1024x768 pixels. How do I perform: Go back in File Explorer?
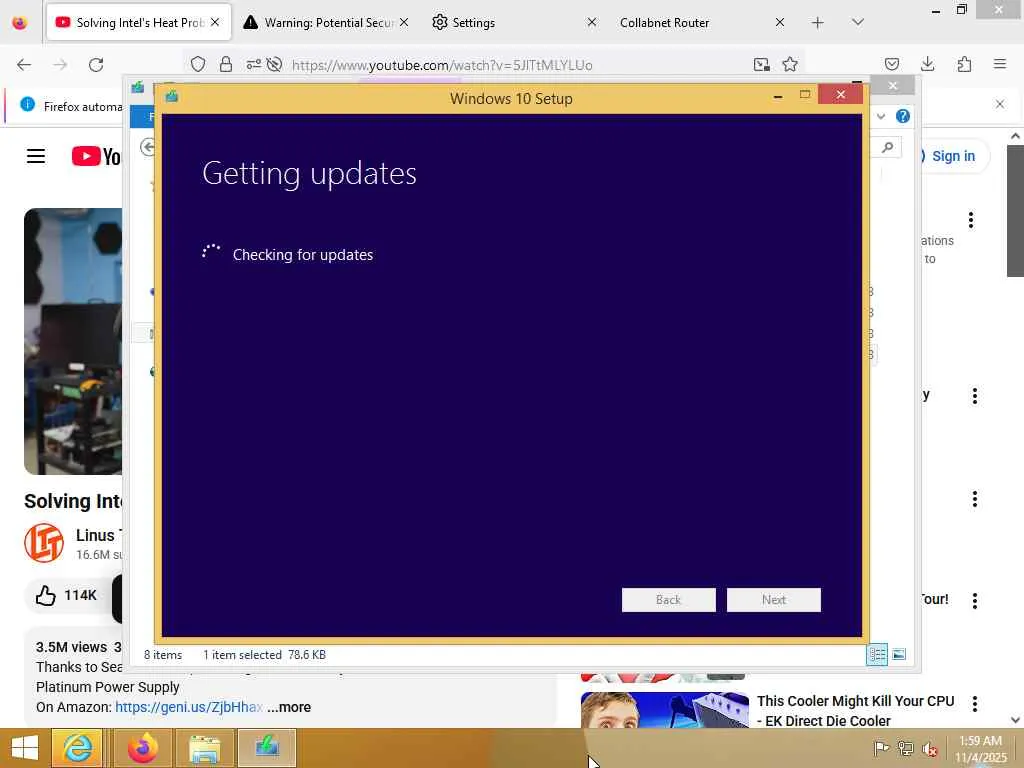[148, 147]
